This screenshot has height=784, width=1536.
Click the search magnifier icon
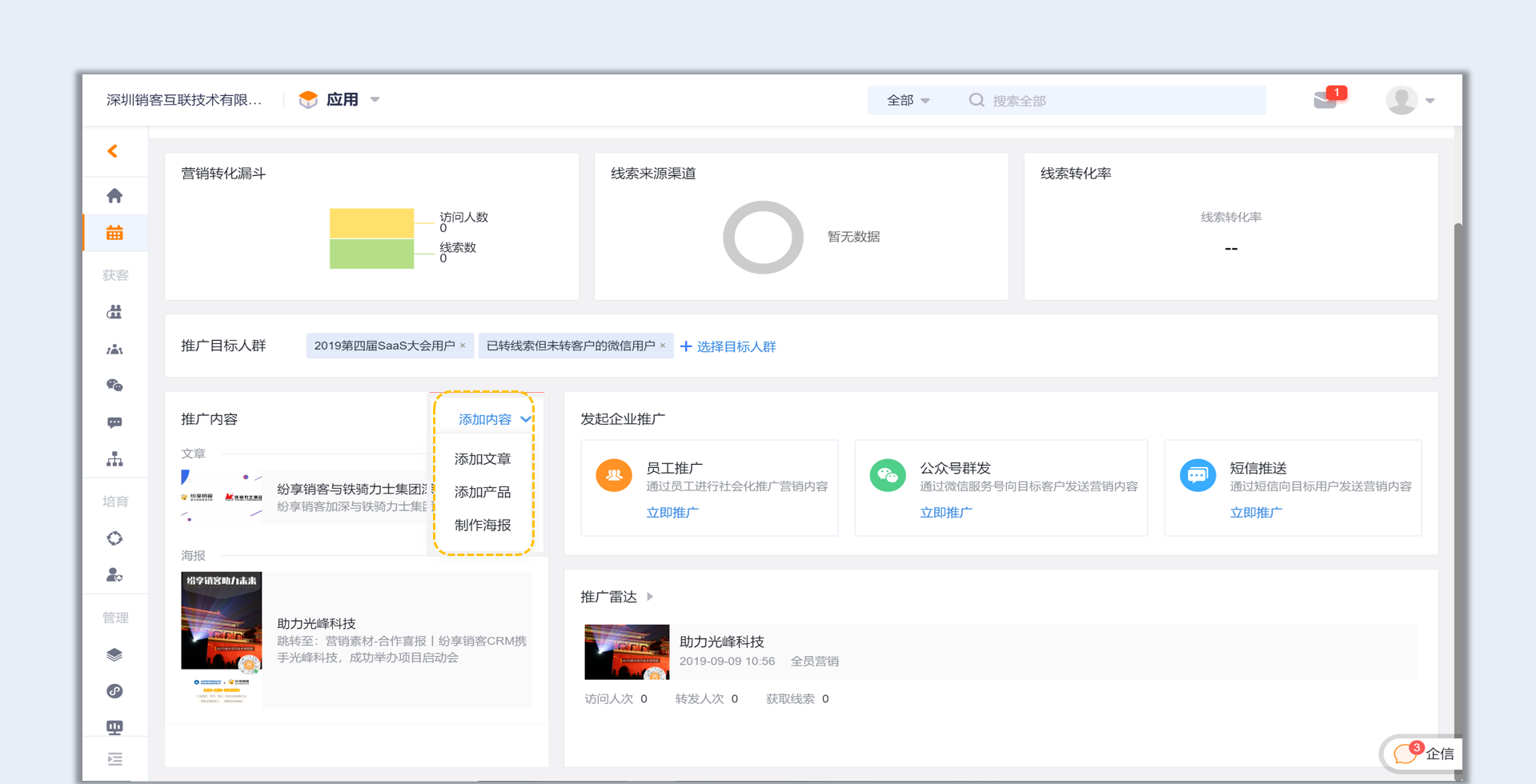coord(977,100)
